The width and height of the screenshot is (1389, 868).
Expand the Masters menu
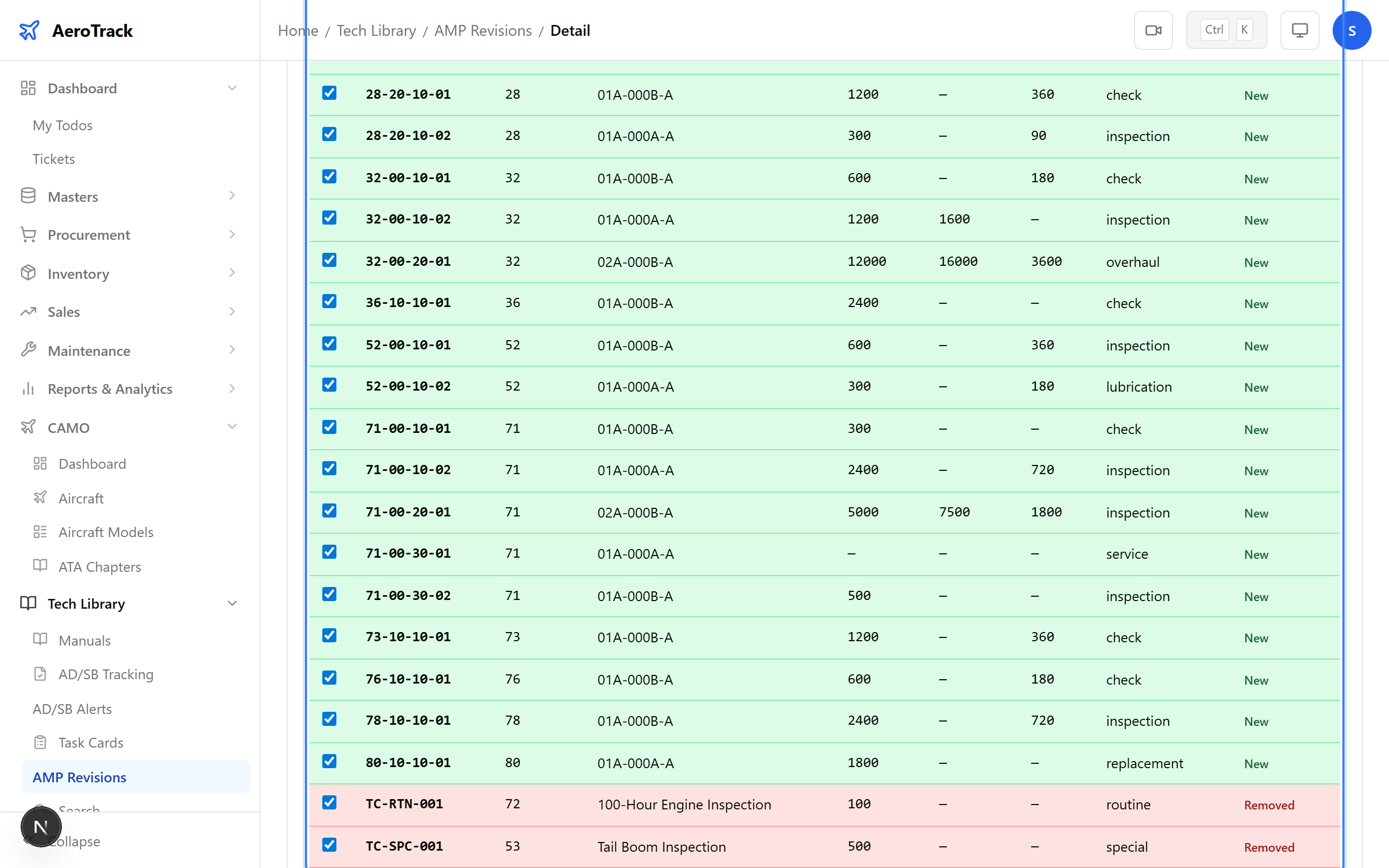point(232,196)
